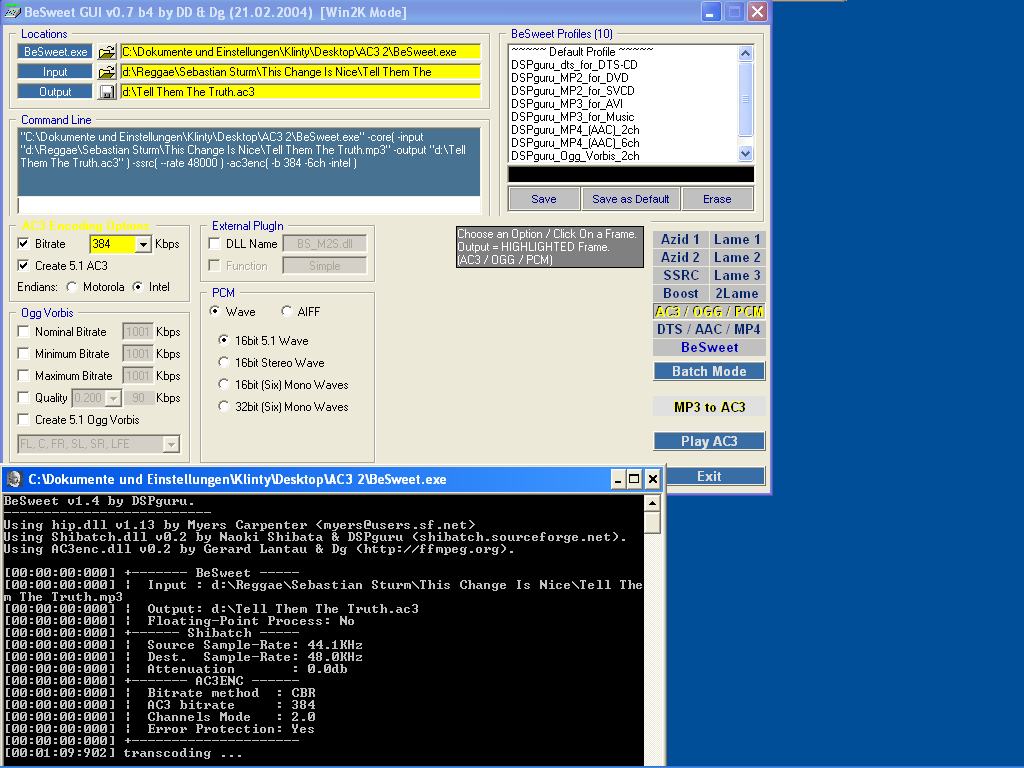Open the Azid 1 tab
The width and height of the screenshot is (1024, 768).
[x=680, y=240]
